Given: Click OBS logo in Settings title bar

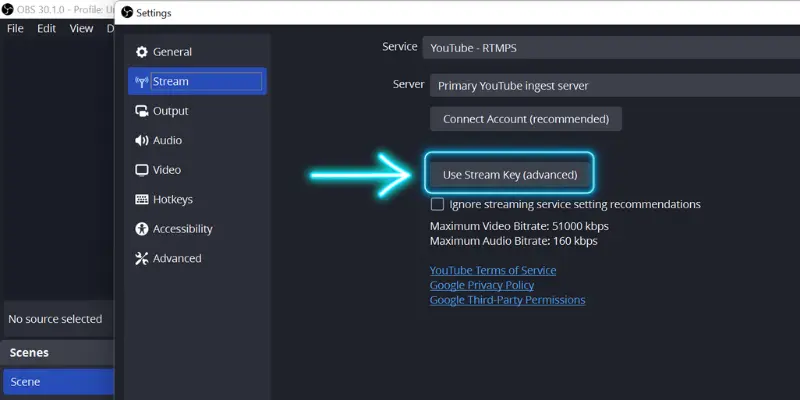Looking at the screenshot, I should point(127,13).
